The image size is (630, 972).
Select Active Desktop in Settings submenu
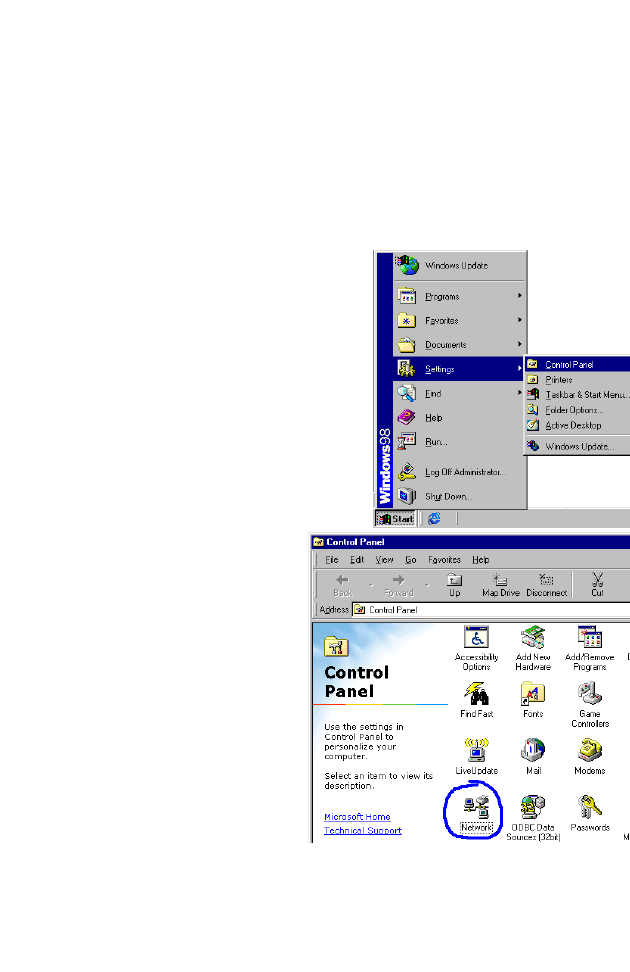tap(578, 425)
